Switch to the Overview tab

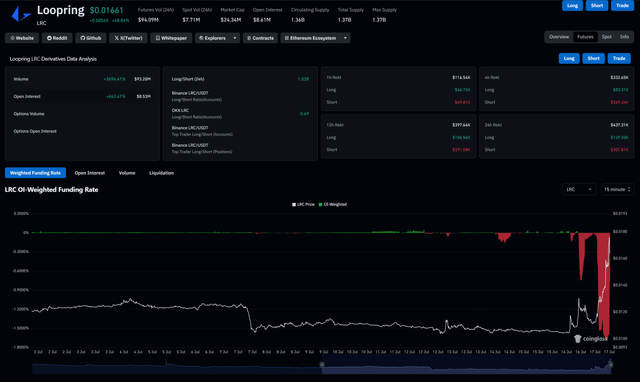559,37
